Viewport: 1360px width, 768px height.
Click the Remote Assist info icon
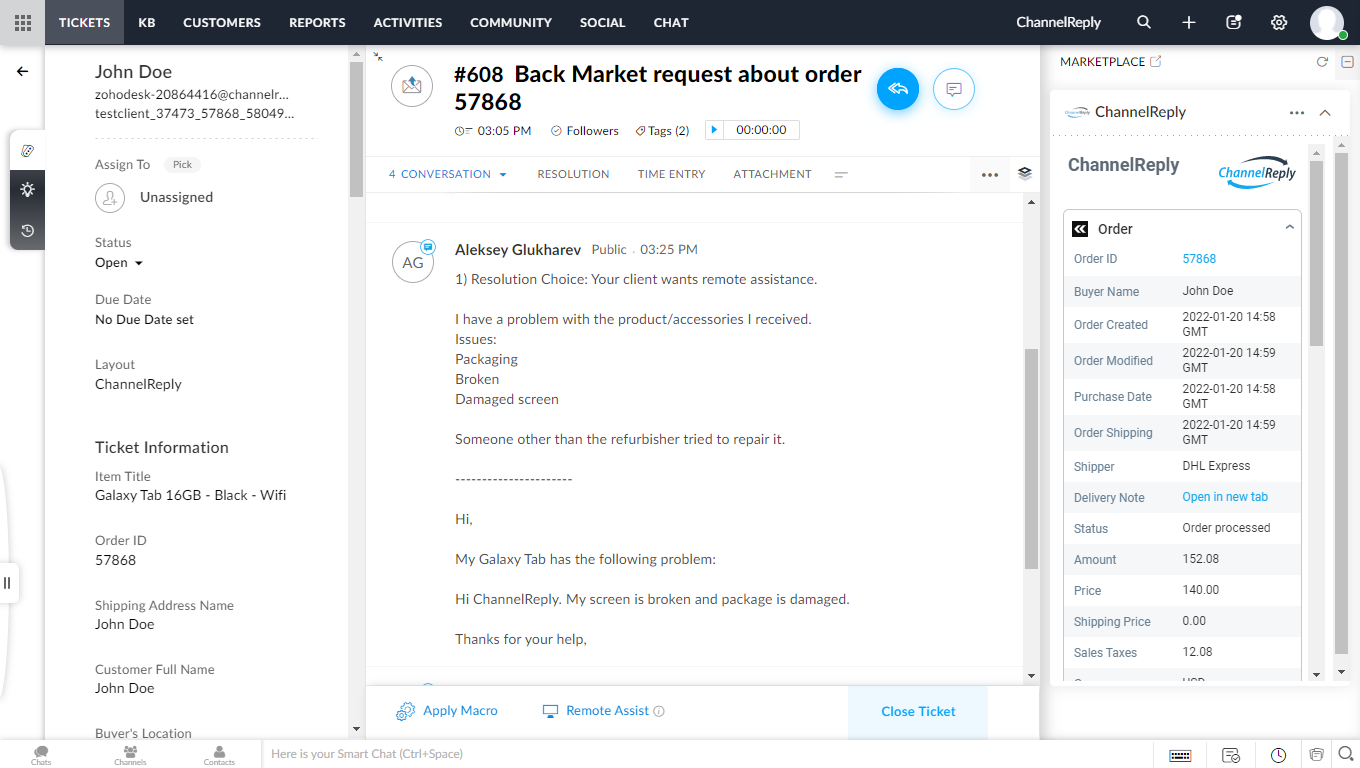pos(659,711)
